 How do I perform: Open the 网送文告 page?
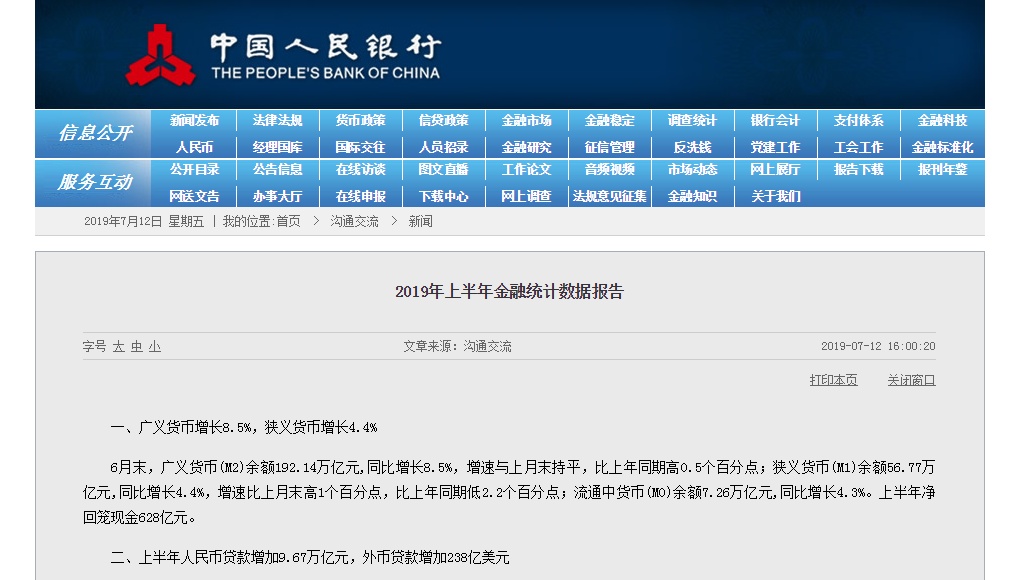click(x=194, y=196)
